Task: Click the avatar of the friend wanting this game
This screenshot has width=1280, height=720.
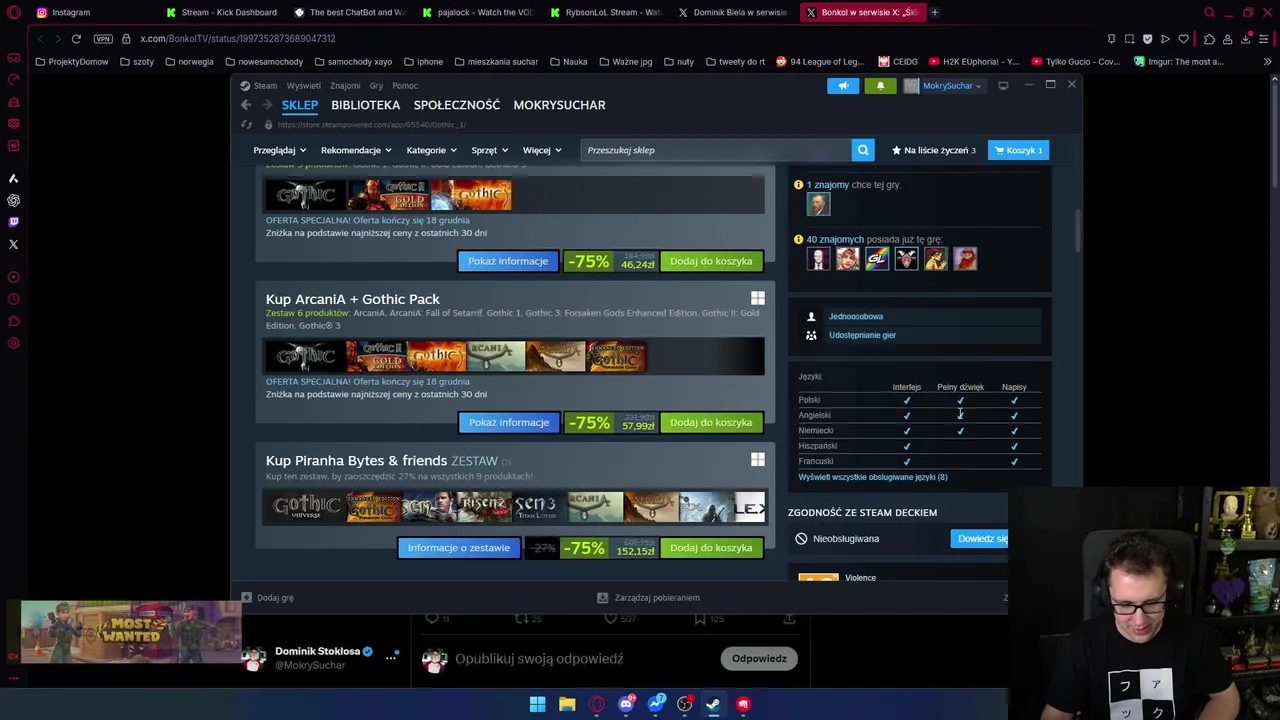Action: click(818, 204)
